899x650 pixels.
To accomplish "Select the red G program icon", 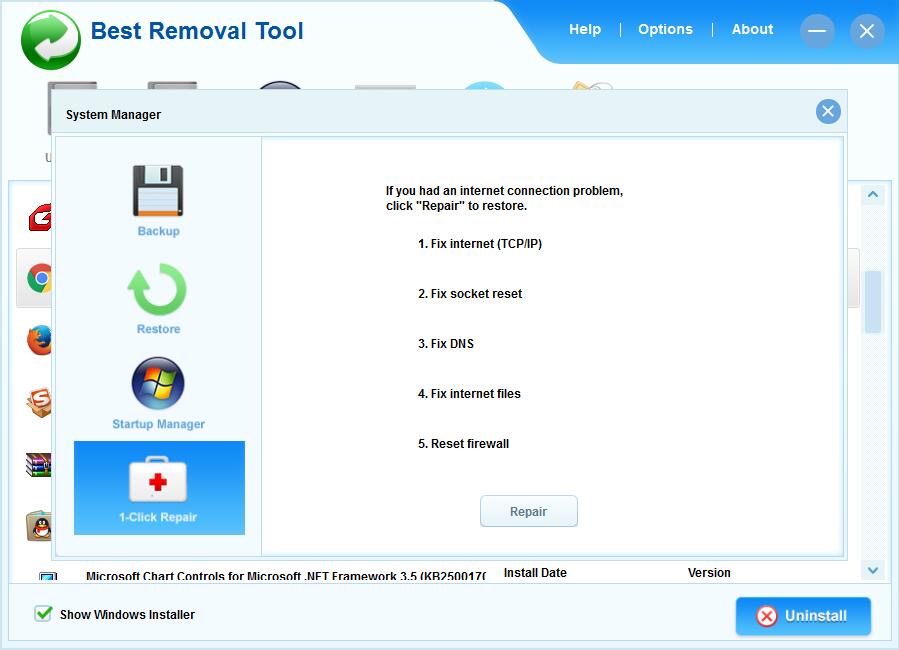I will (x=40, y=218).
